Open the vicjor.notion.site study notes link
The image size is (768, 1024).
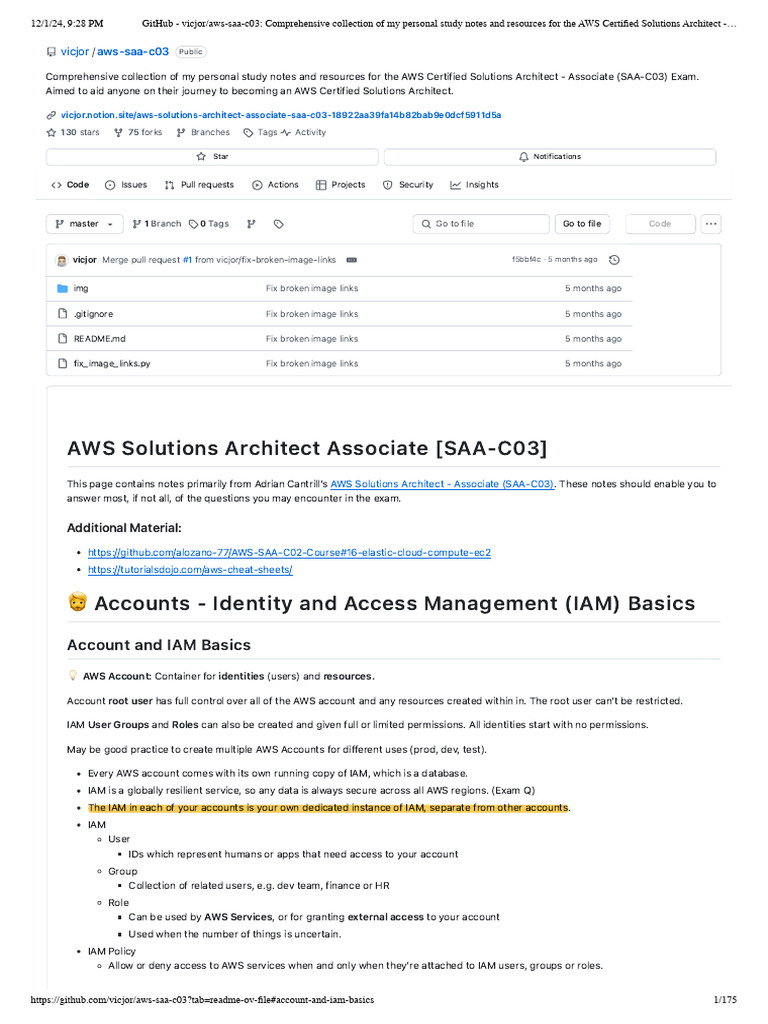[x=281, y=115]
